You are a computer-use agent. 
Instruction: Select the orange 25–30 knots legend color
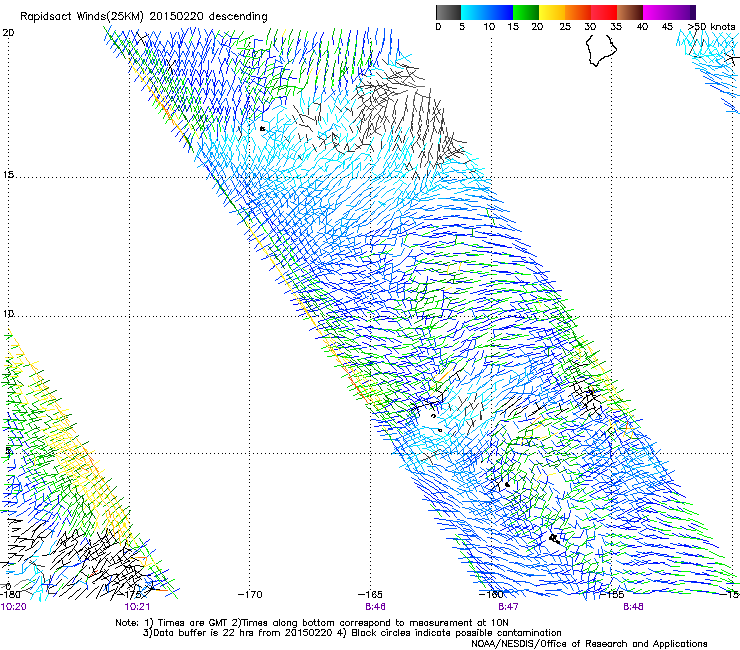click(x=578, y=12)
